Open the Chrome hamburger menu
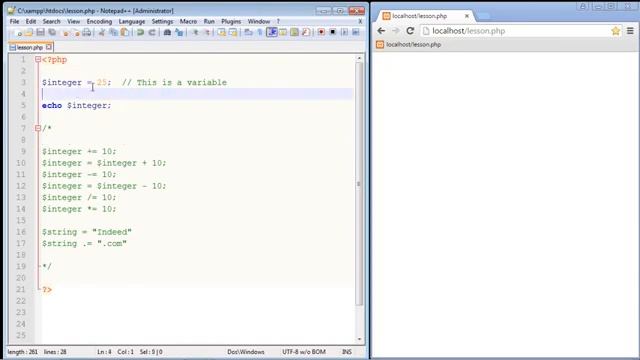The width and height of the screenshot is (640, 360). click(630, 31)
